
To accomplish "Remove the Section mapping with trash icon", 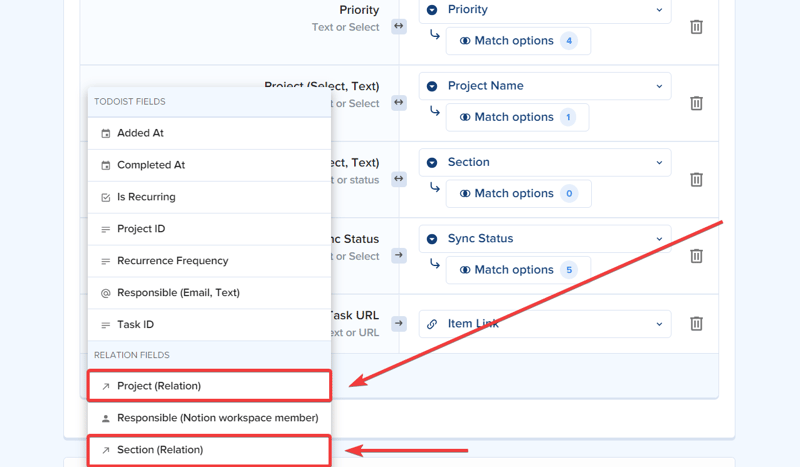I will pos(696,180).
